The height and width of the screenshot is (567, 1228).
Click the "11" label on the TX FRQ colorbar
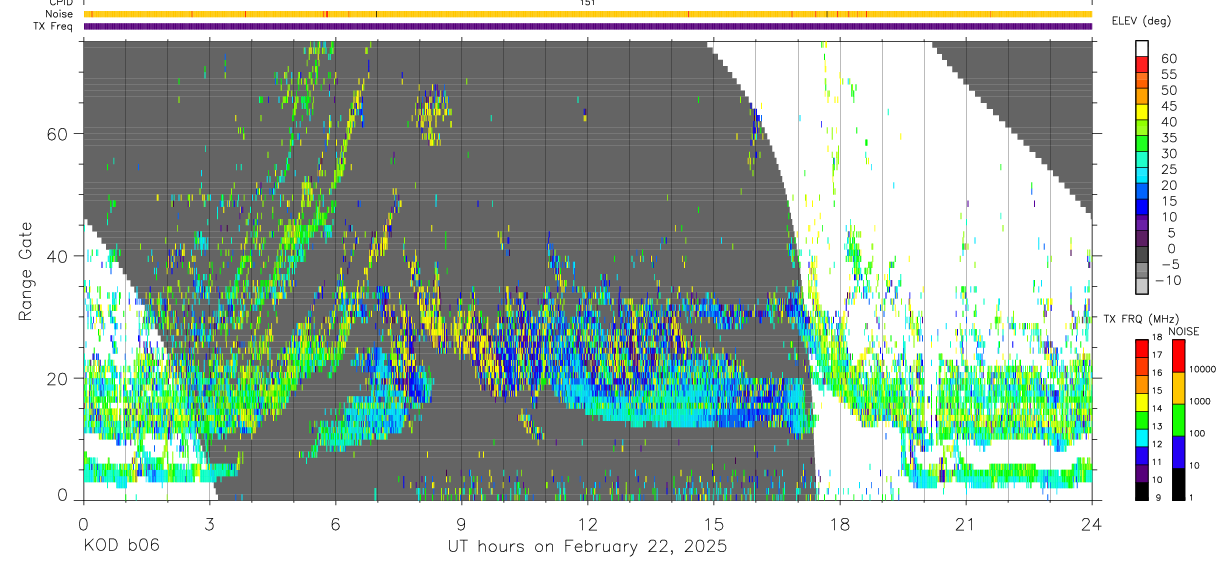coord(1157,462)
